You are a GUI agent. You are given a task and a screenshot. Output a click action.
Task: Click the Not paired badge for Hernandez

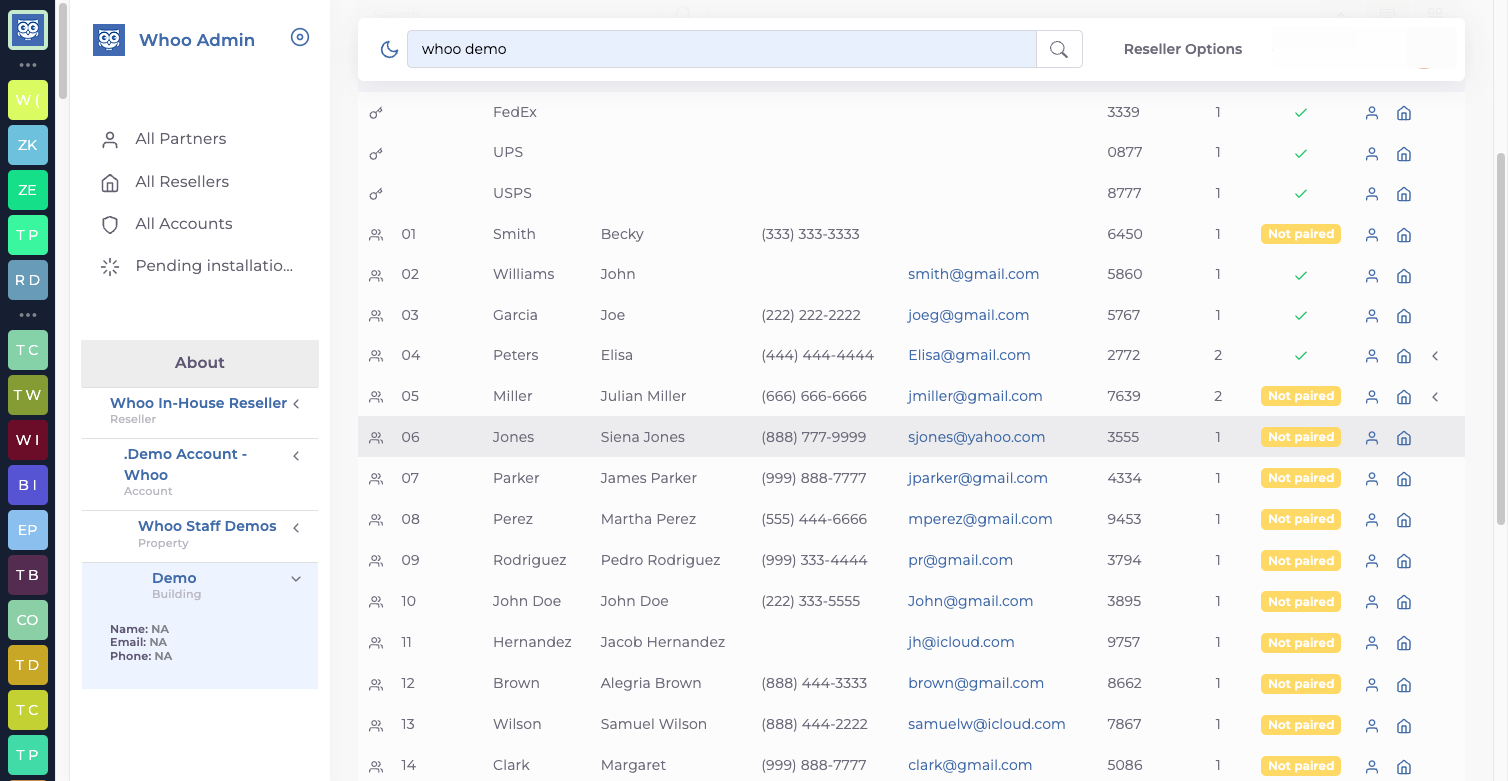(x=1301, y=643)
